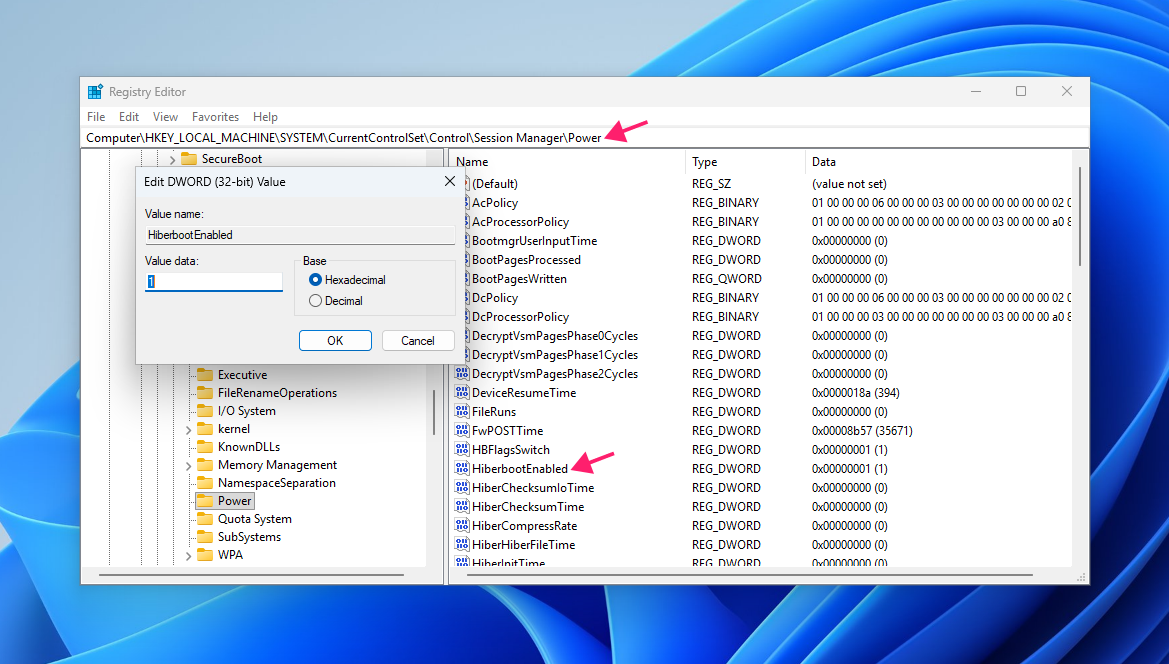The width and height of the screenshot is (1169, 664).
Task: Expand the SecureBoot tree node
Action: 172,159
